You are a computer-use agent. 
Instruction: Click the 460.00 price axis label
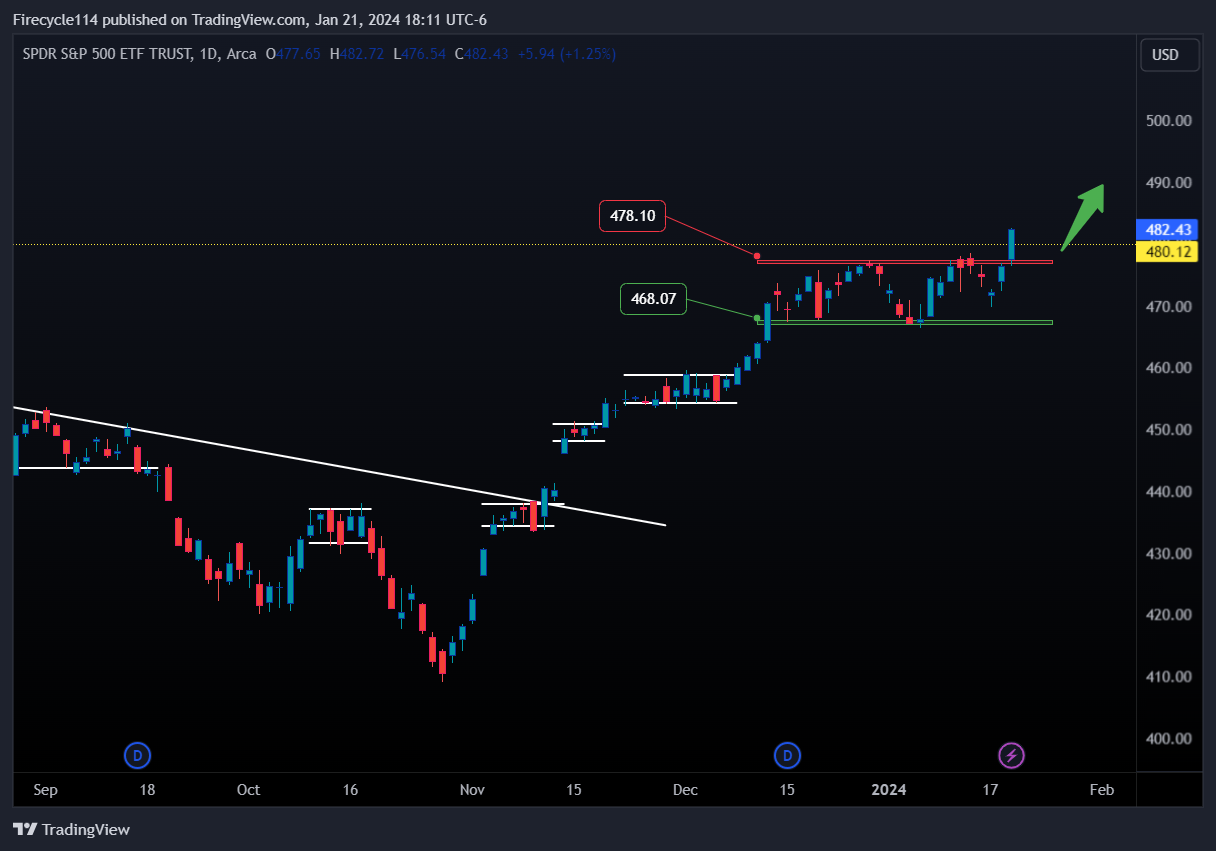[x=1169, y=367]
